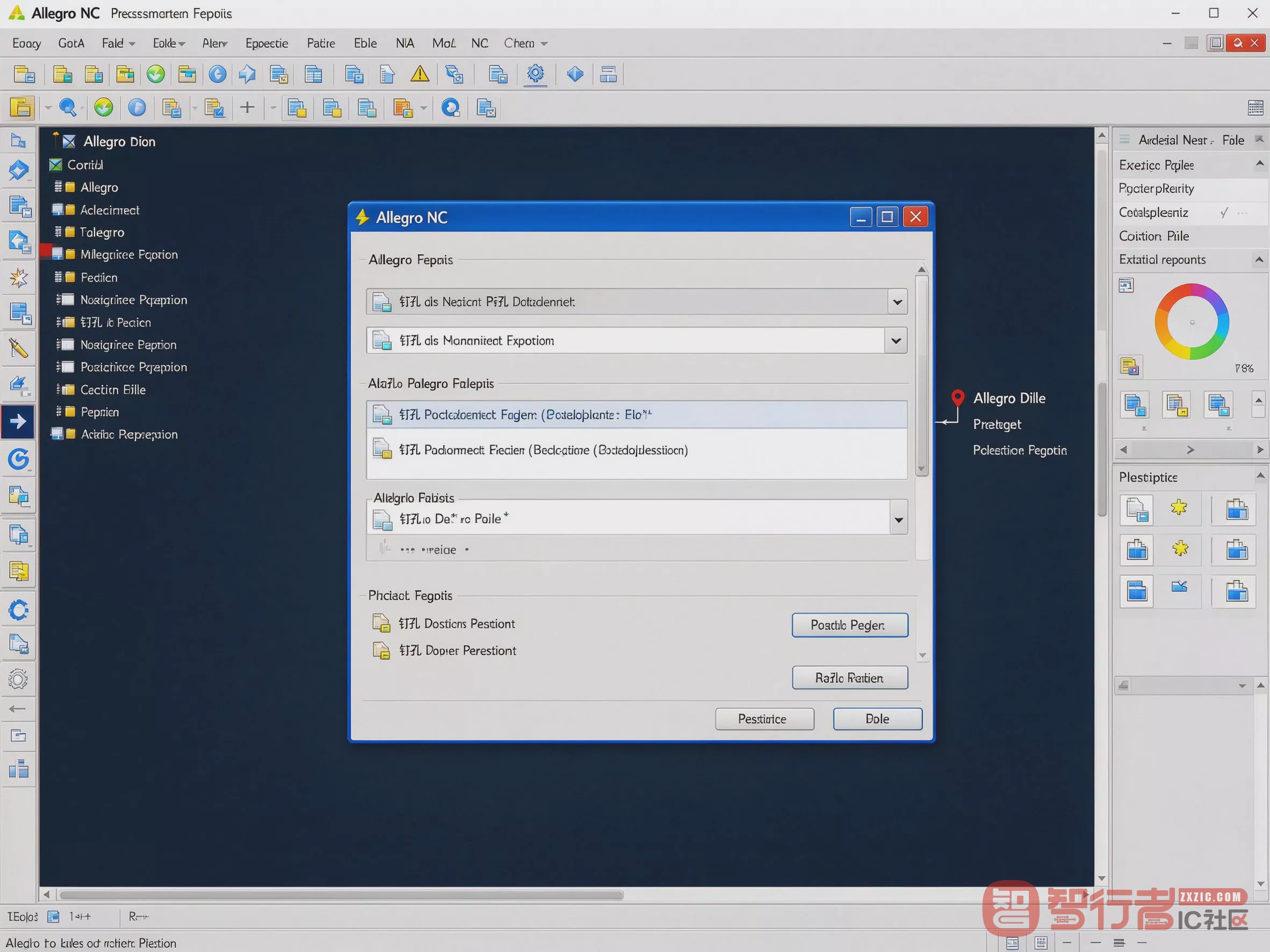The width and height of the screenshot is (1270, 952).
Task: Collapse the Plestiptice panel section
Action: pos(1260,476)
